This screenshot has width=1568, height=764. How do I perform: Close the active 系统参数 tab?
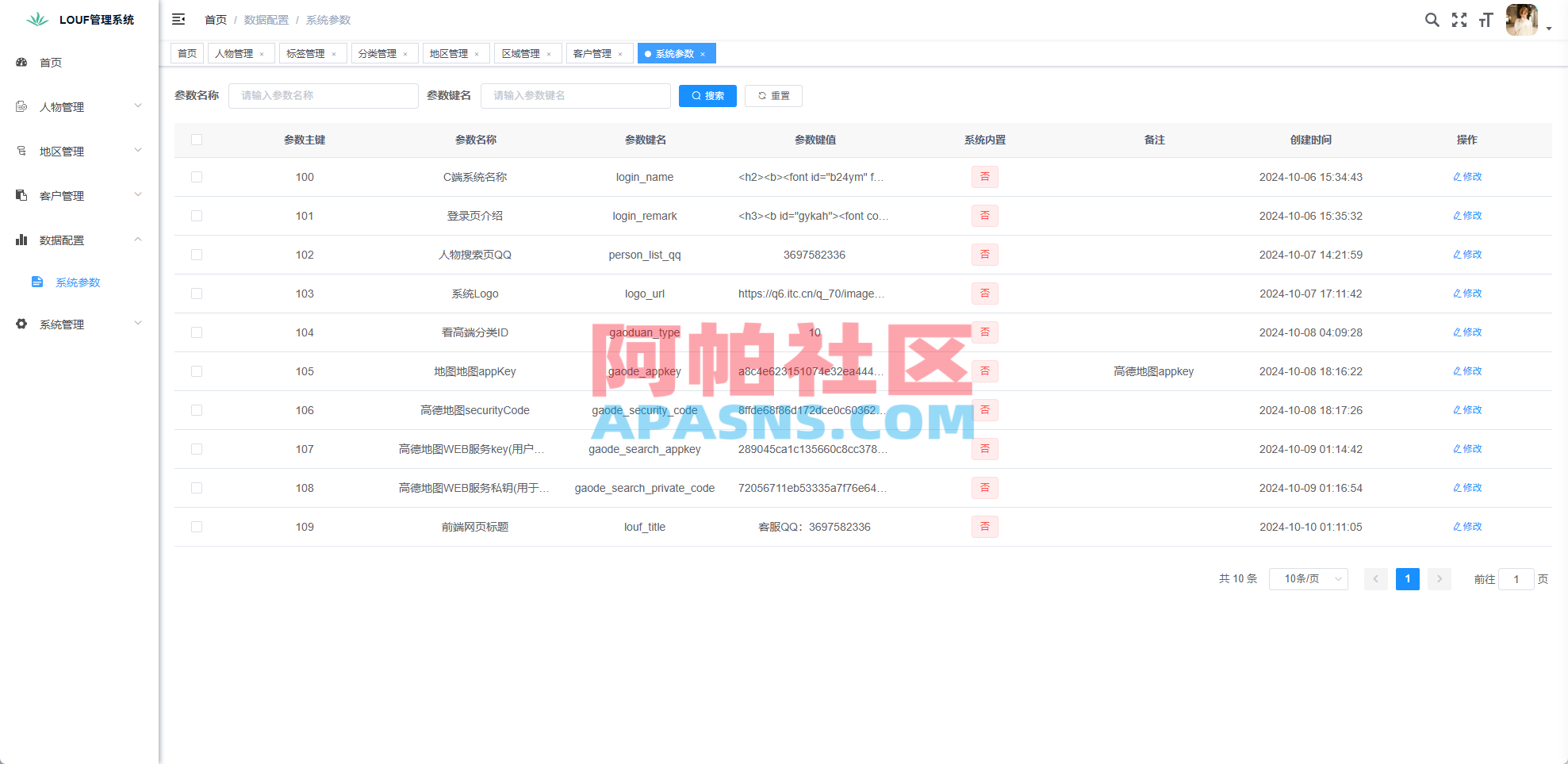(x=703, y=54)
